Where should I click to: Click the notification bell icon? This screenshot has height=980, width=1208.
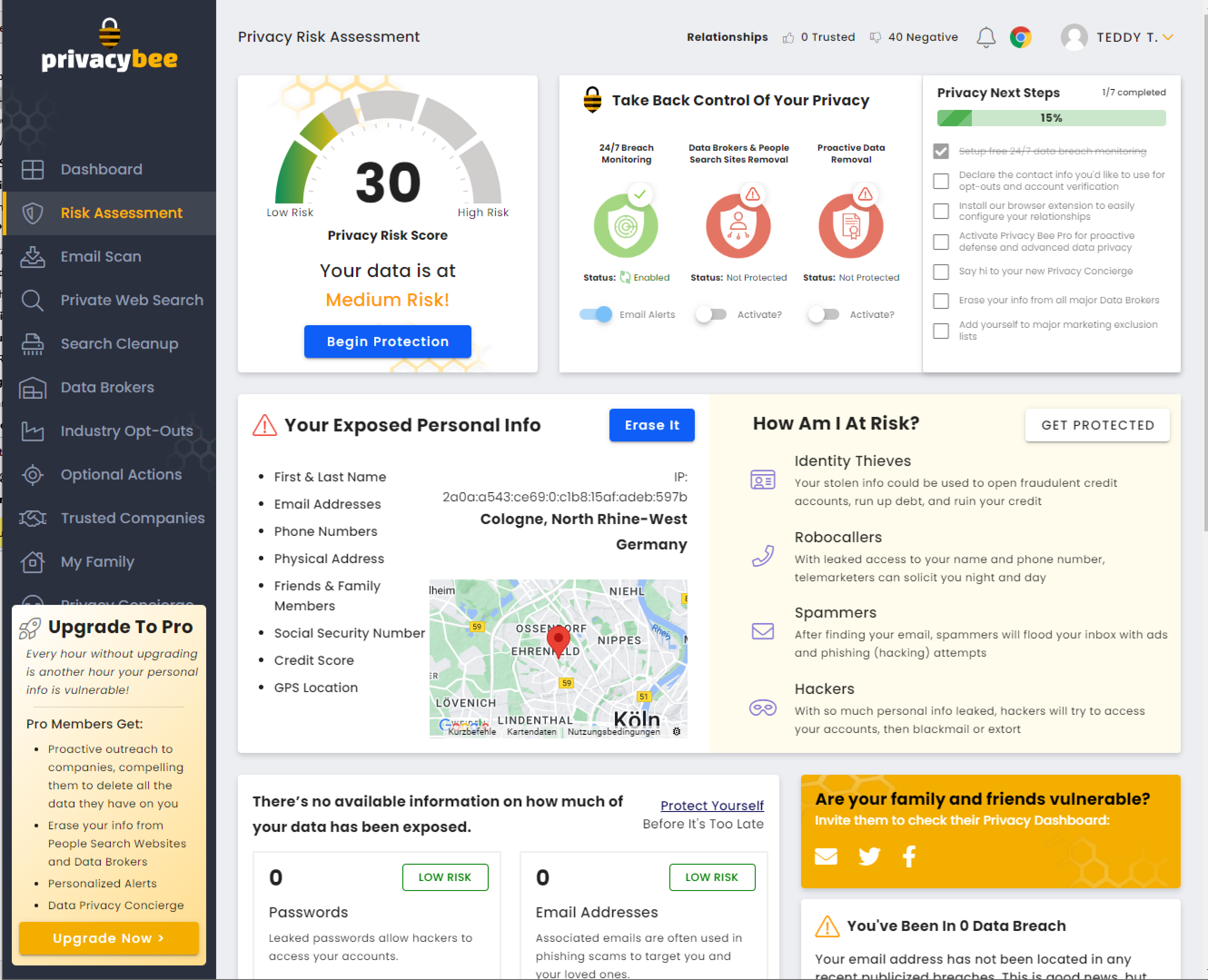point(985,37)
